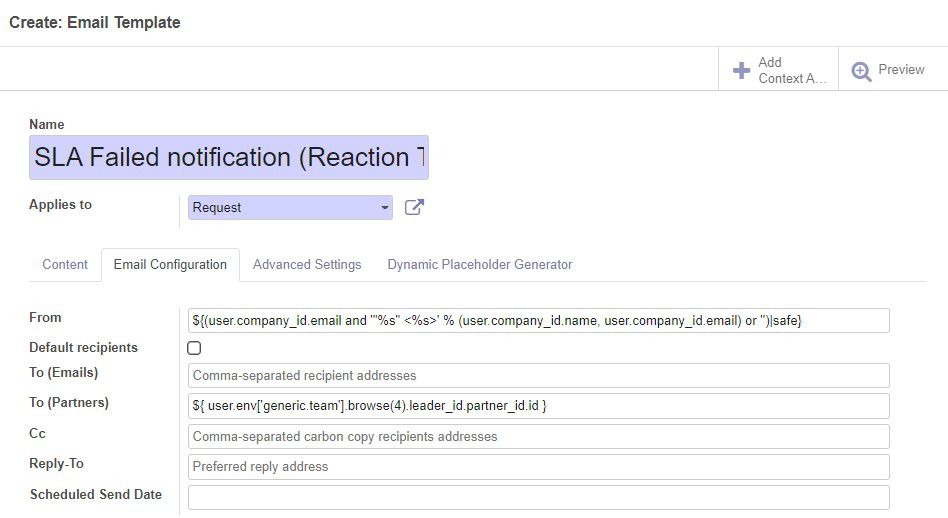
Task: Click the magnifier Preview icon
Action: [862, 71]
